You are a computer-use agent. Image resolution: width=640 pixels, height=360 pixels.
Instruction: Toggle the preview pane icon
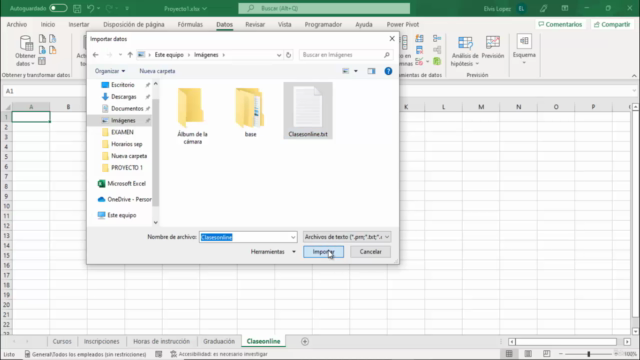click(371, 71)
